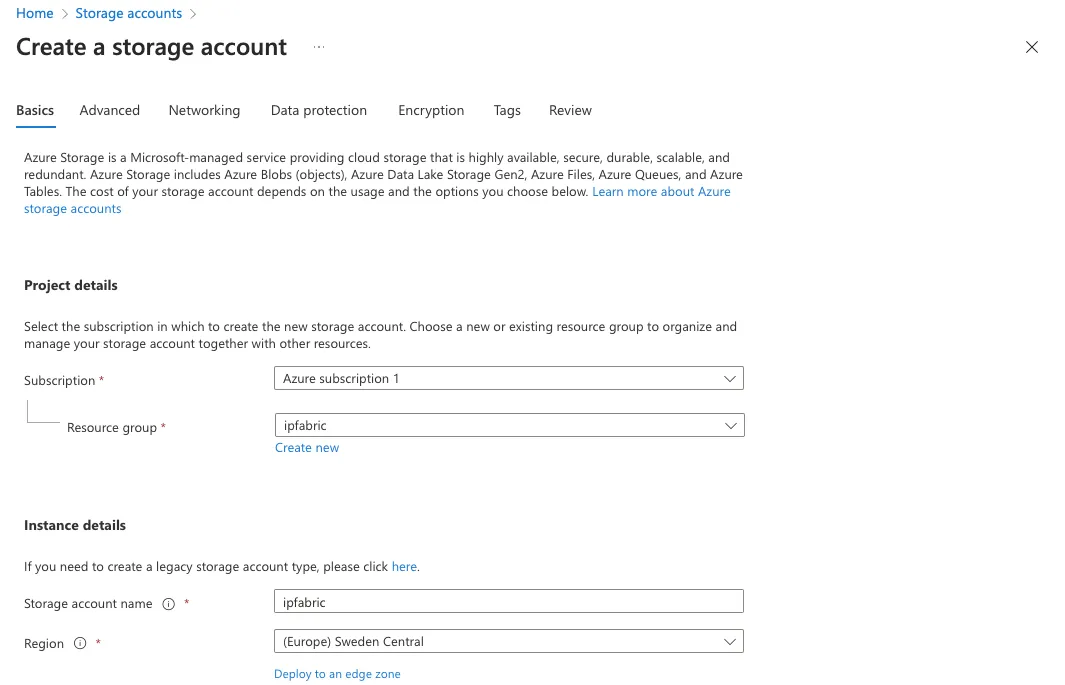Switch to the Advanced tab
Screen dimensions: 1065x685
(110, 111)
